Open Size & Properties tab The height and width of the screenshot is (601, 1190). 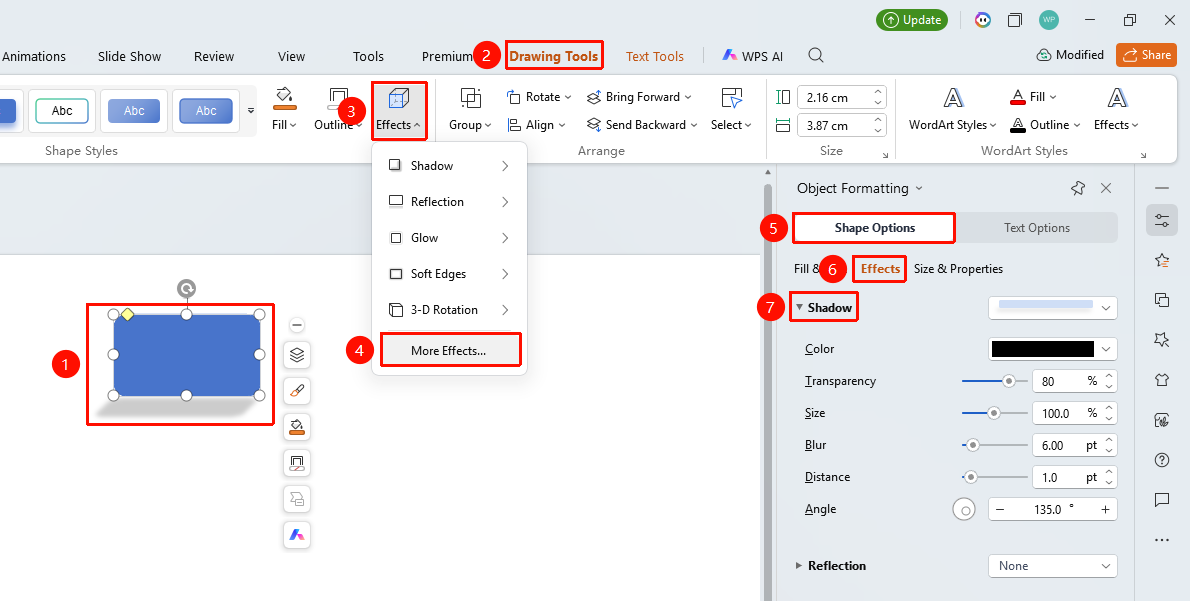pyautogui.click(x=958, y=269)
